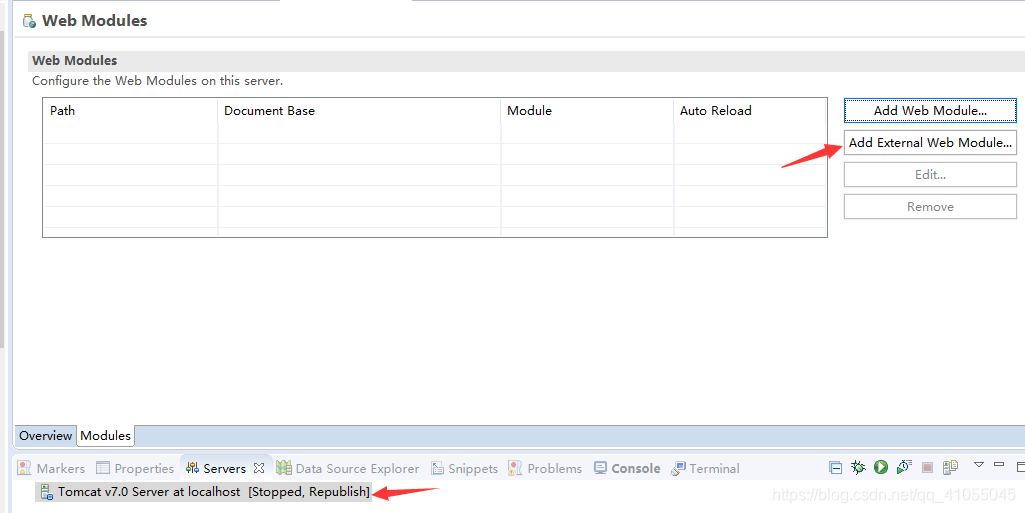Click the Servers tab icon
The image size is (1025, 513).
tap(192, 468)
